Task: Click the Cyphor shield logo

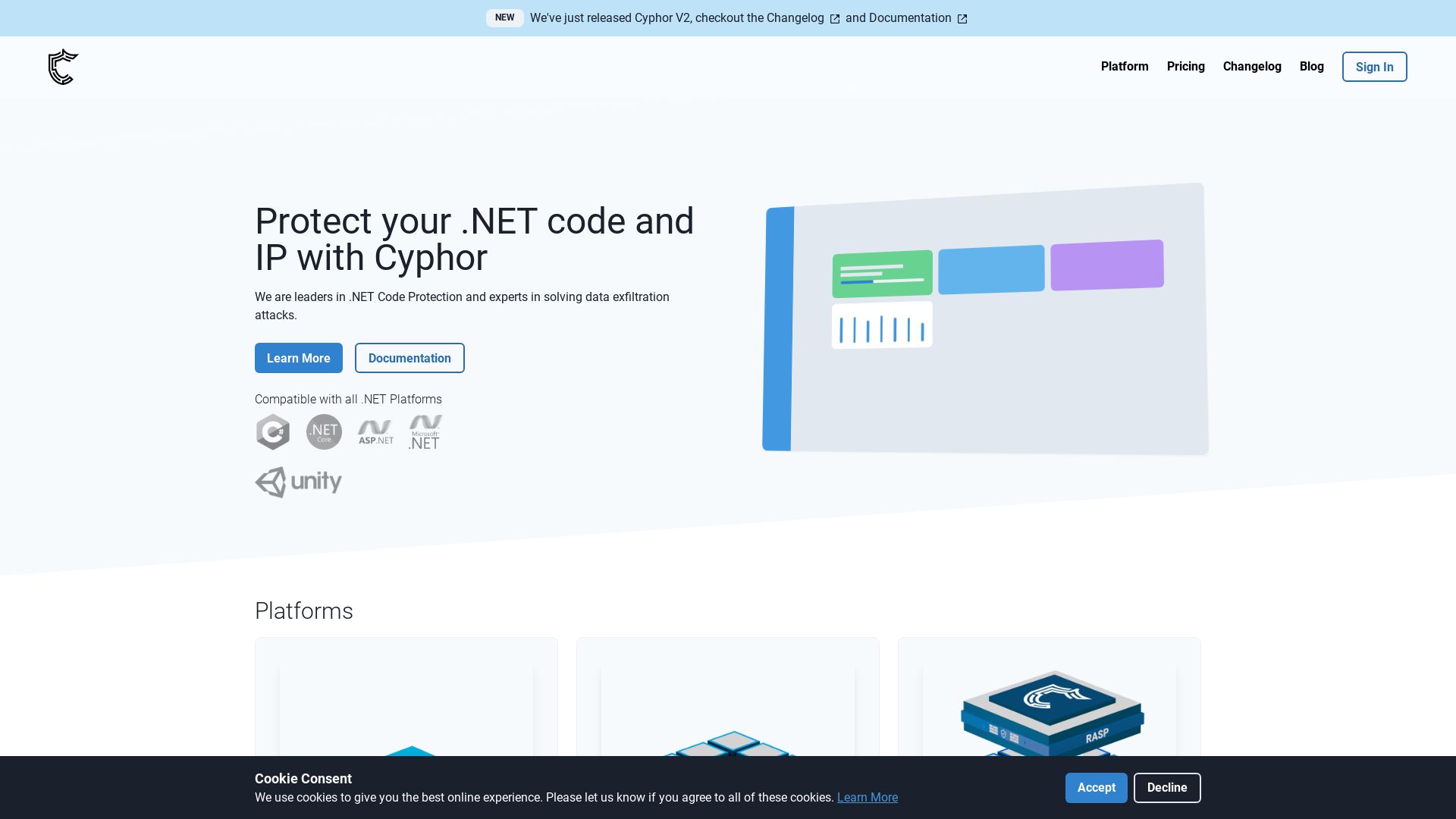Action: tap(63, 67)
